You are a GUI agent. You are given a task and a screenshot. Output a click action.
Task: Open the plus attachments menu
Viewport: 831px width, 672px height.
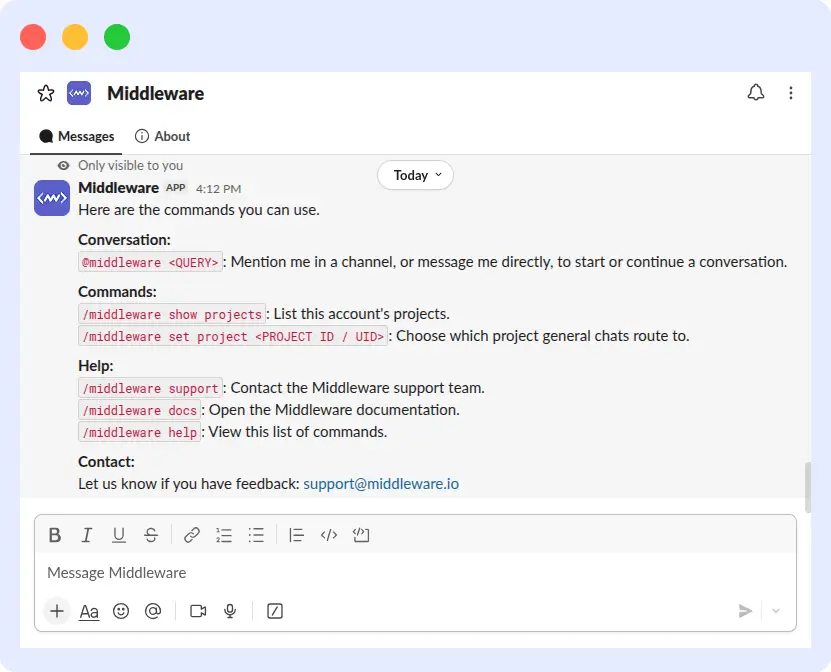57,611
